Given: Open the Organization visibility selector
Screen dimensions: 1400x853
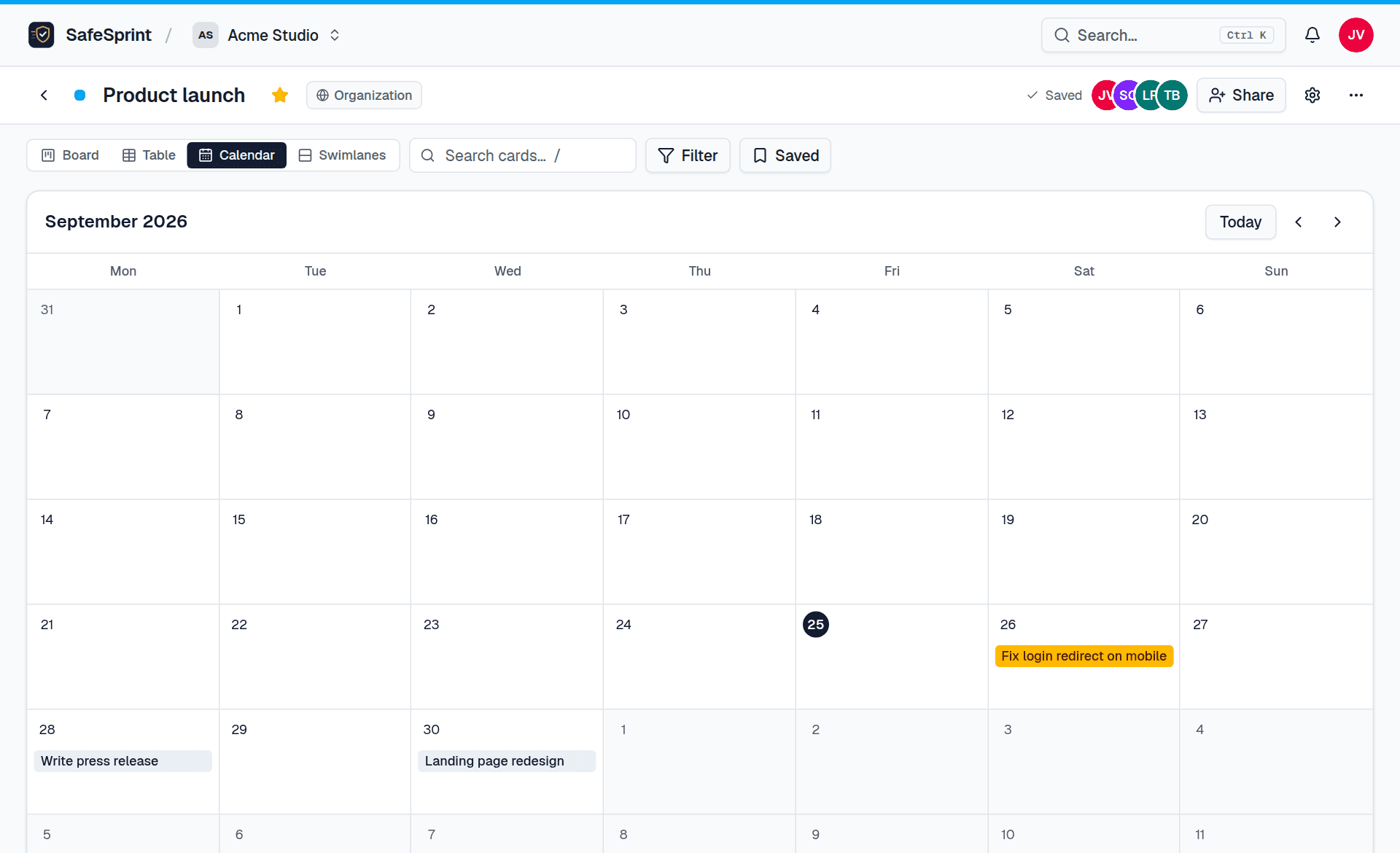Looking at the screenshot, I should click(x=364, y=96).
